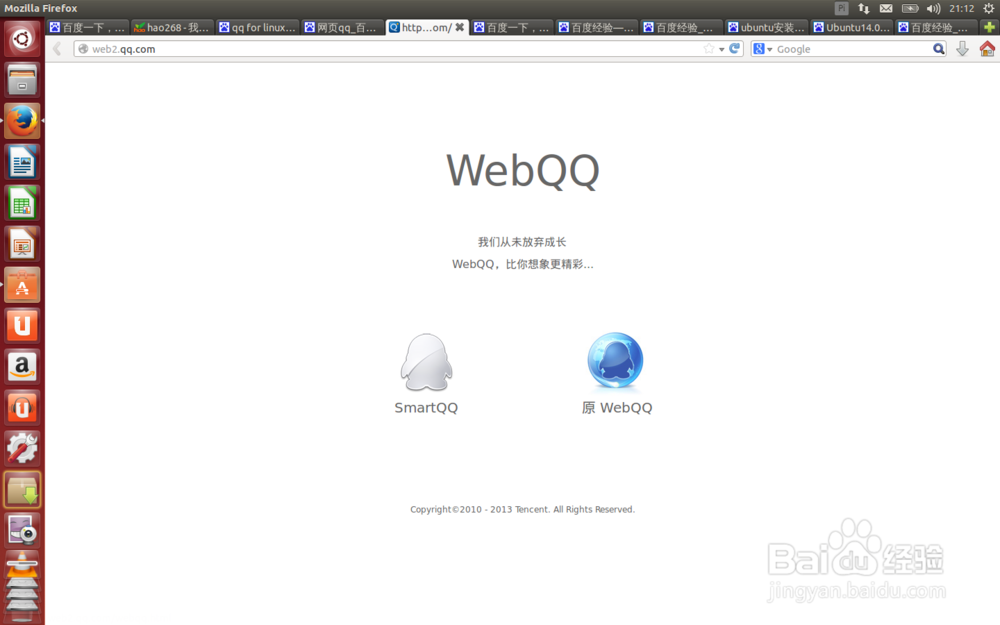Open the VLC cone launcher icon
Viewport: 1000px width, 625px height.
22,566
